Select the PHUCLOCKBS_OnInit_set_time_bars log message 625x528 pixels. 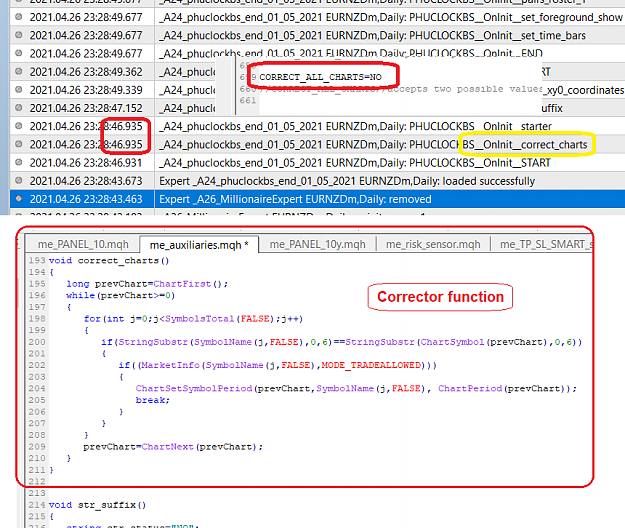click(372, 35)
